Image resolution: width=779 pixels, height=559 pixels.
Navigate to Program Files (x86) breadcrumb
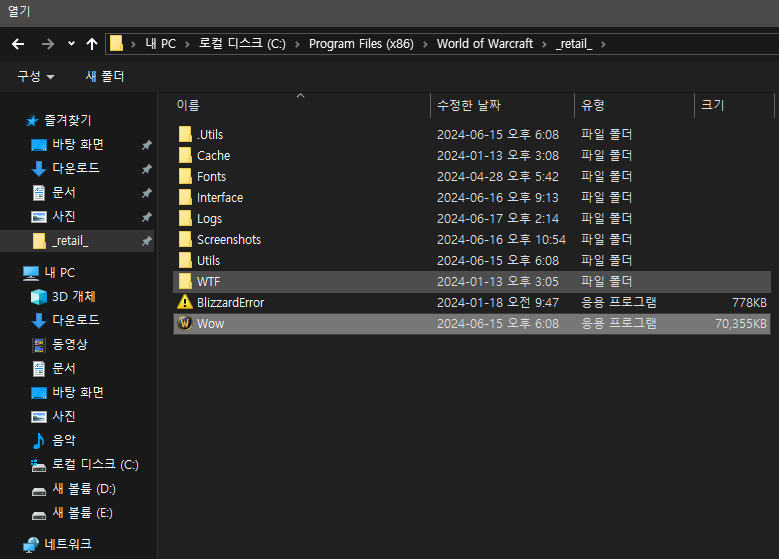[361, 44]
